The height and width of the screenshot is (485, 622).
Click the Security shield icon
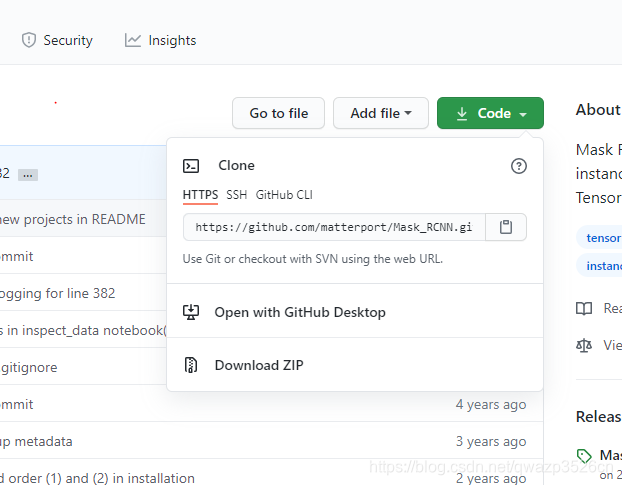29,40
